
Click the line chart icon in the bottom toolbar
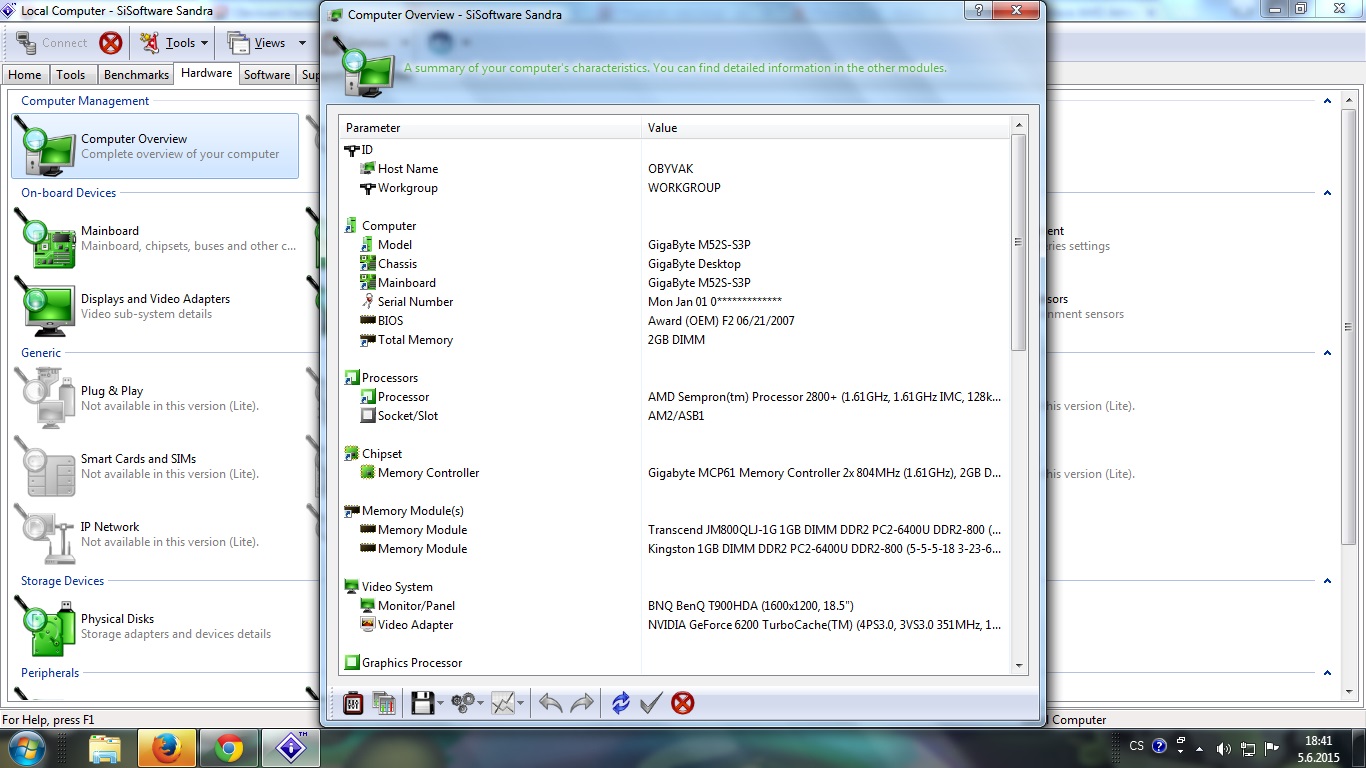point(503,703)
